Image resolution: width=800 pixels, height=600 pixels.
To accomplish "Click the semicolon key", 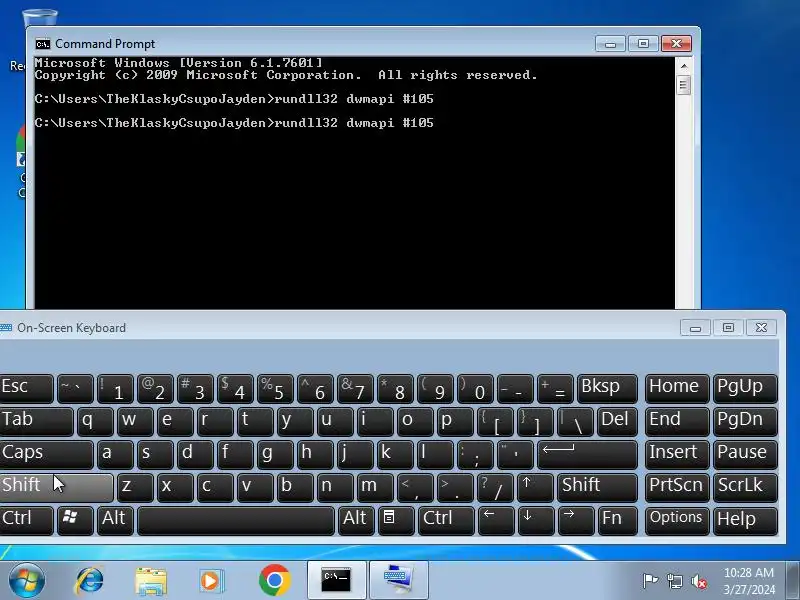I will (x=475, y=454).
